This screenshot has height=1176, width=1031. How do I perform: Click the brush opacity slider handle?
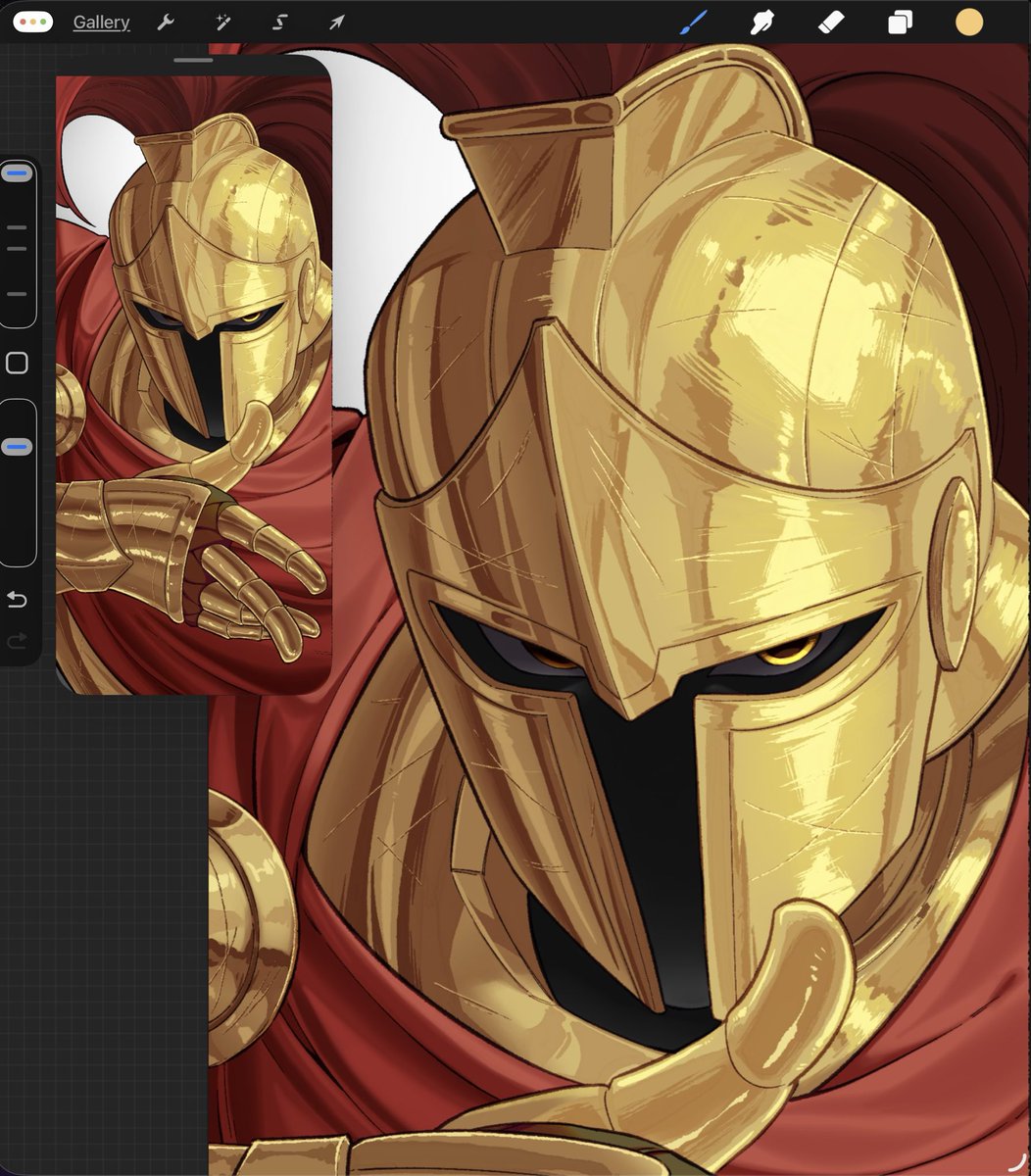[x=17, y=447]
